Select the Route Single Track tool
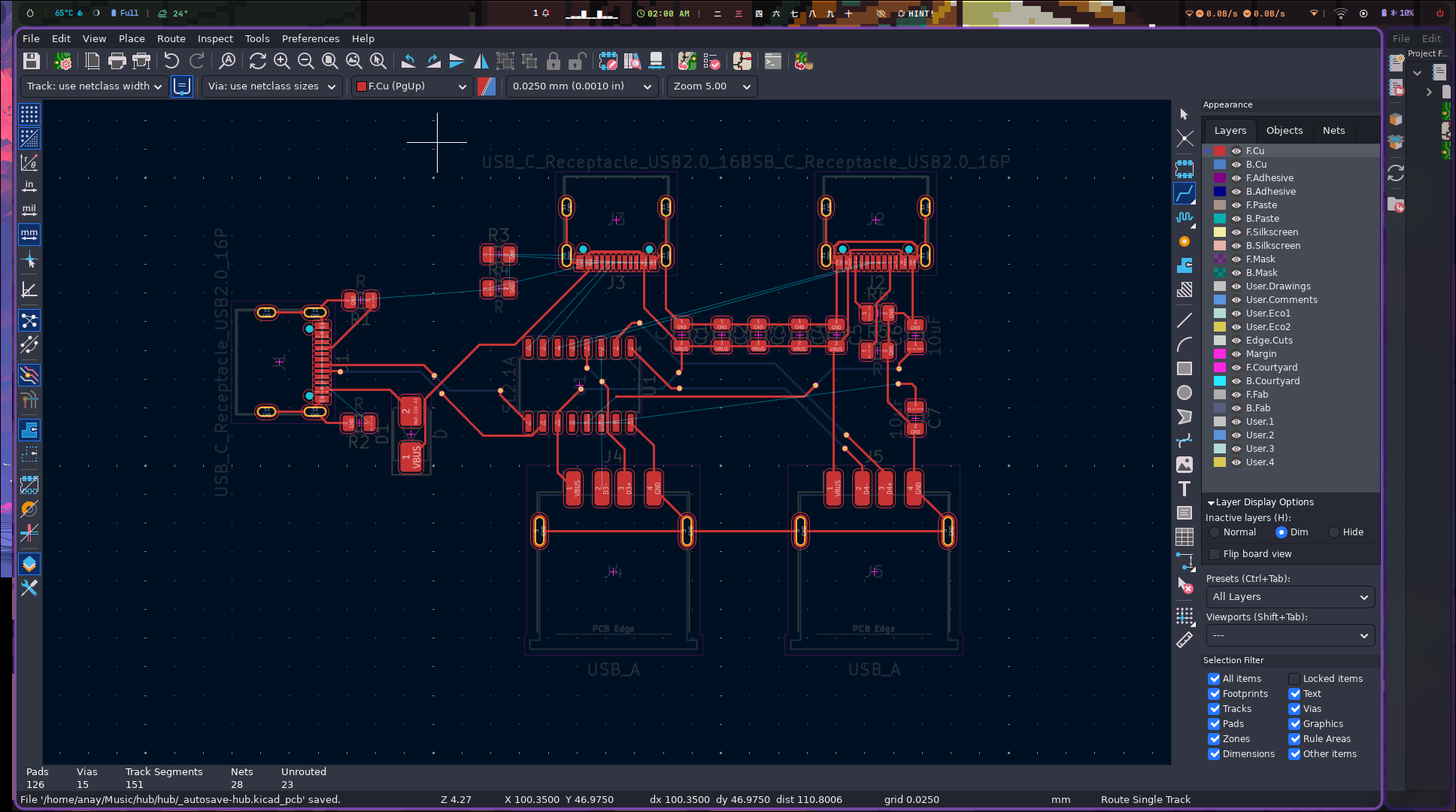Viewport: 1456px width, 812px height. pos(1185,194)
